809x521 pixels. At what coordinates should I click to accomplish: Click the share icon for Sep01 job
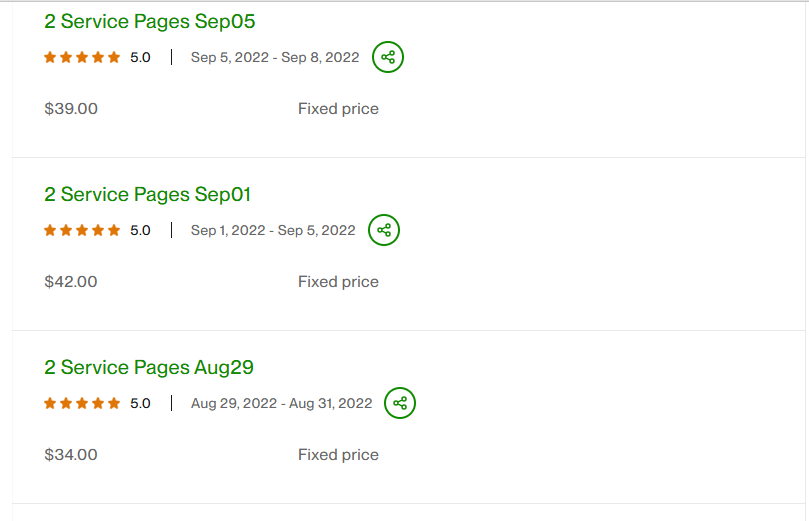384,230
